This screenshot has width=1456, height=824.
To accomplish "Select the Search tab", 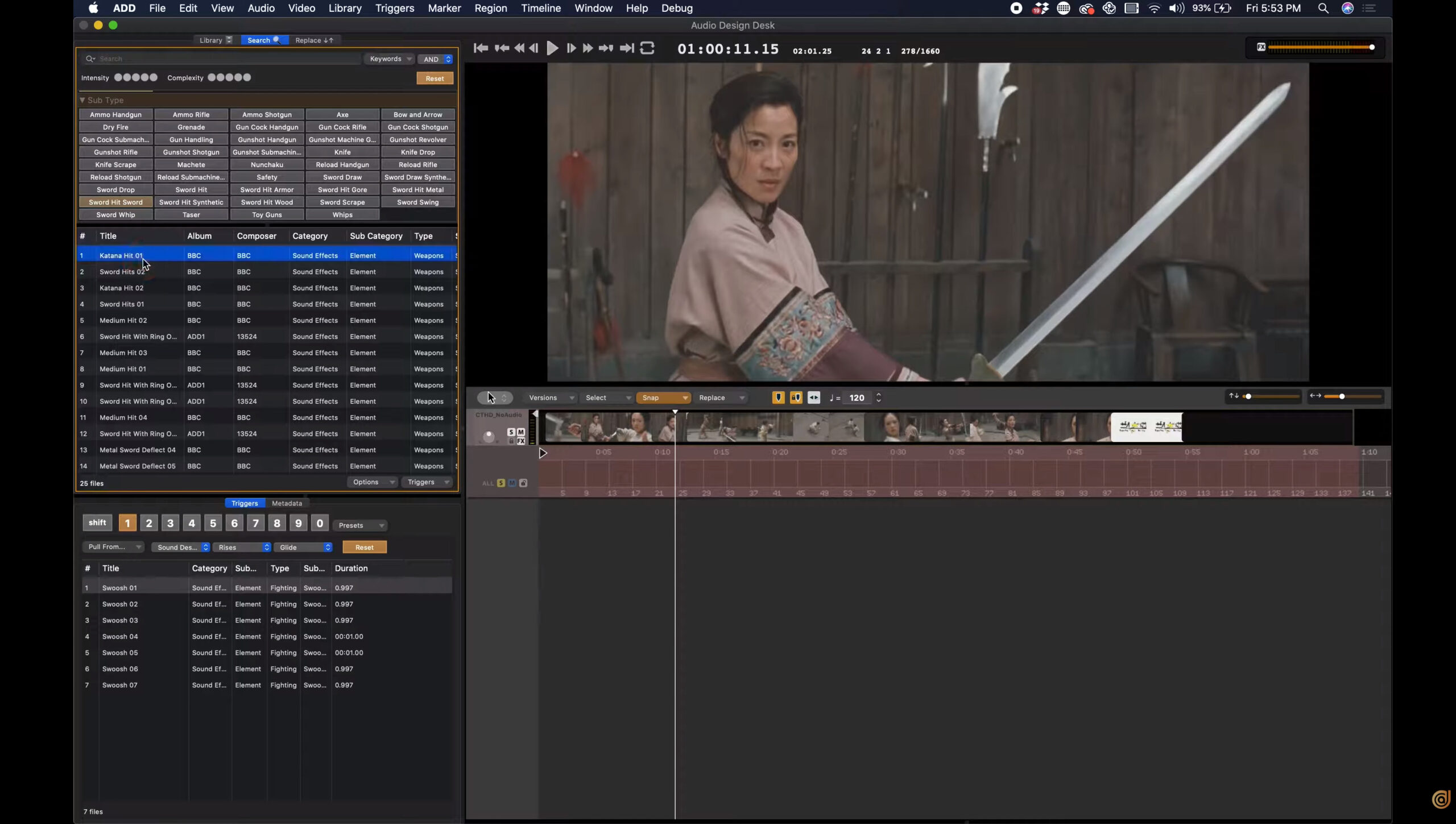I will (264, 40).
